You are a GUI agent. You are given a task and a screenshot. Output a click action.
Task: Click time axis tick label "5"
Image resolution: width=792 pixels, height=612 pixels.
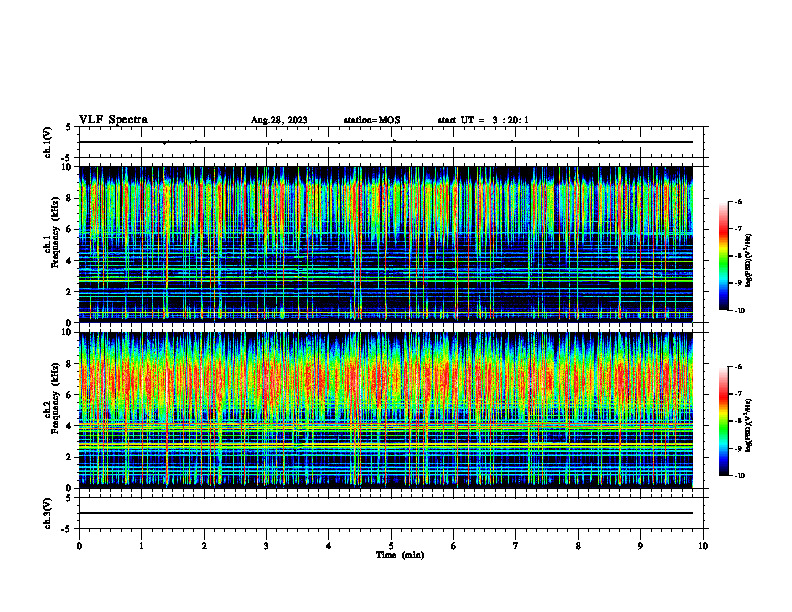click(391, 546)
